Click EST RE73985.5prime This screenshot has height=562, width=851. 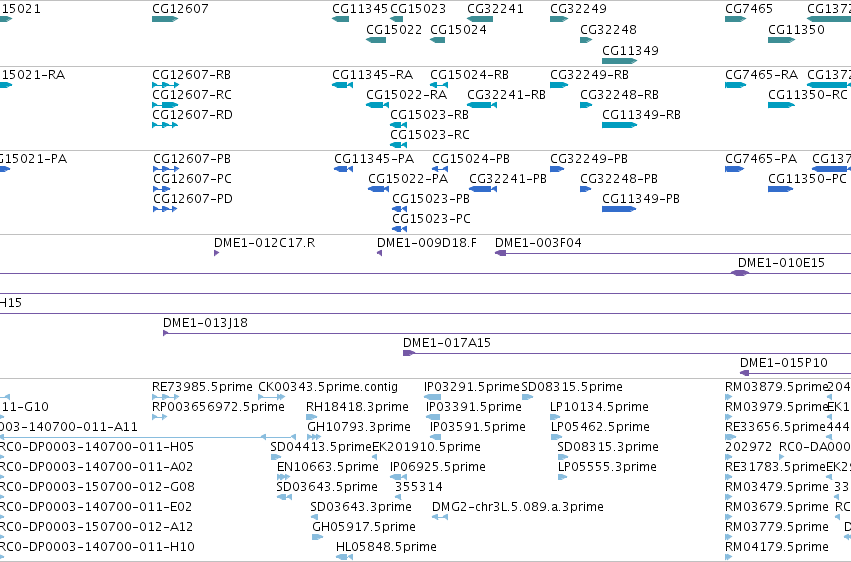(202, 387)
